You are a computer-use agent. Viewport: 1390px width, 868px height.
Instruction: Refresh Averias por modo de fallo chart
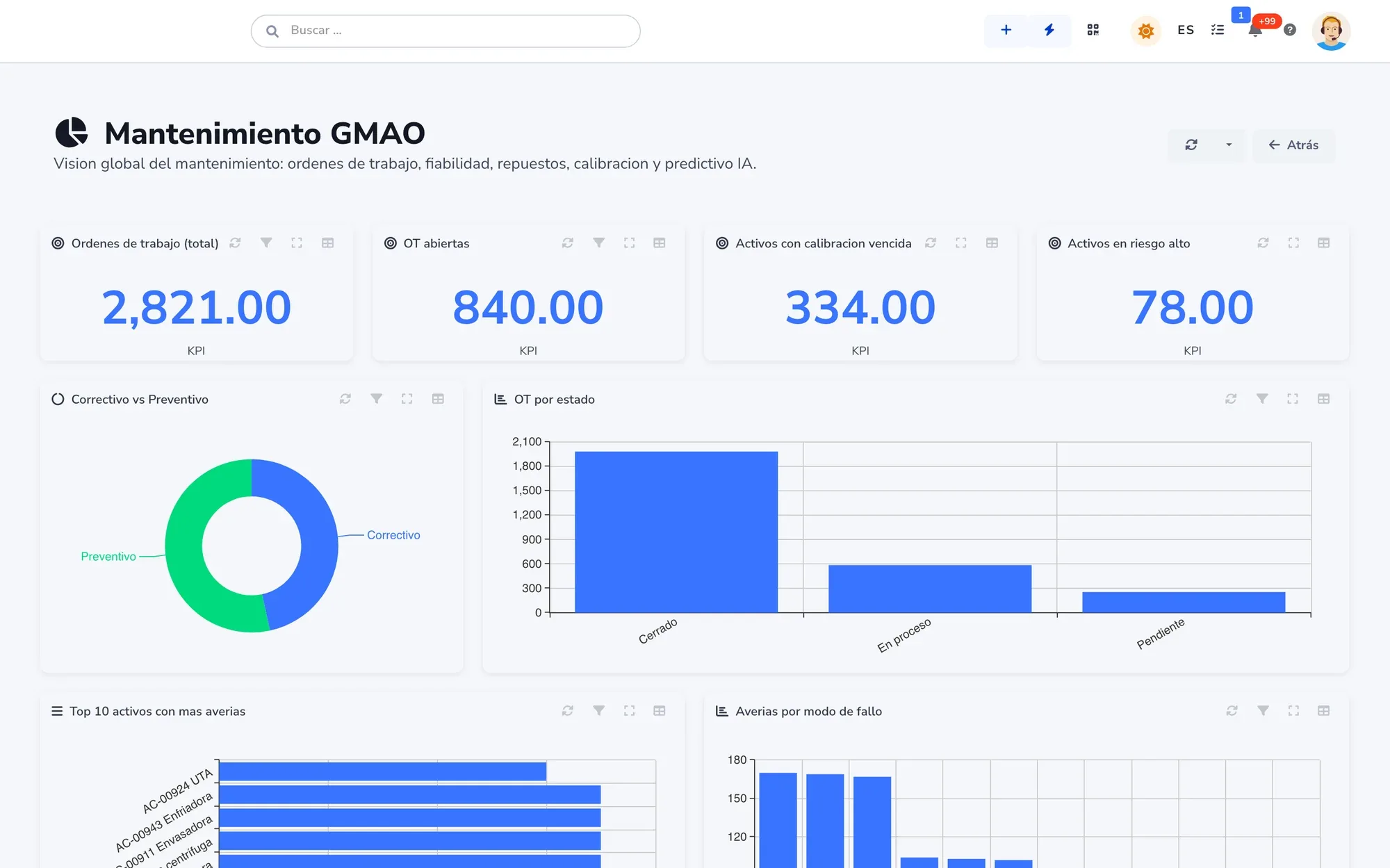tap(1232, 710)
